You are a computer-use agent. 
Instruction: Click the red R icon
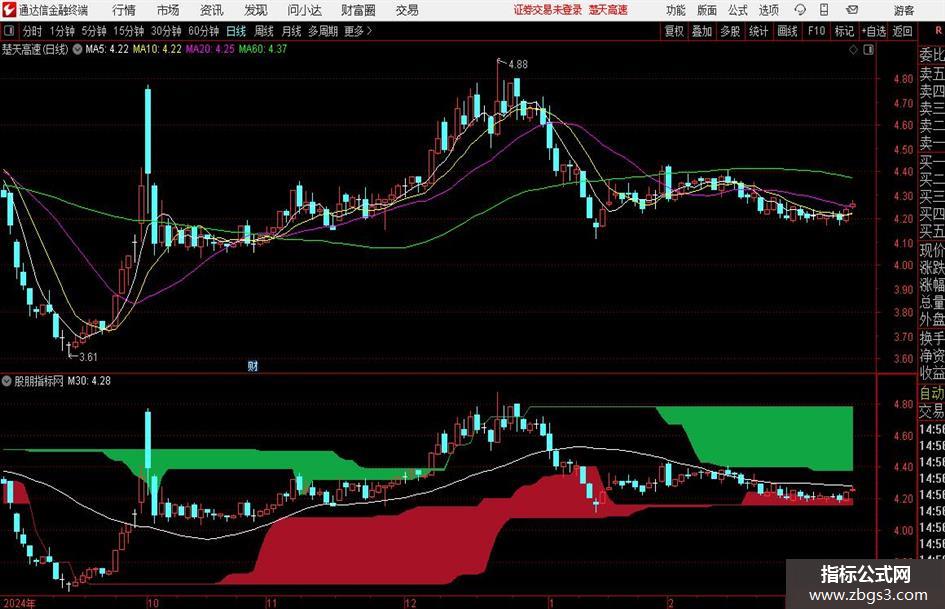click(938, 31)
